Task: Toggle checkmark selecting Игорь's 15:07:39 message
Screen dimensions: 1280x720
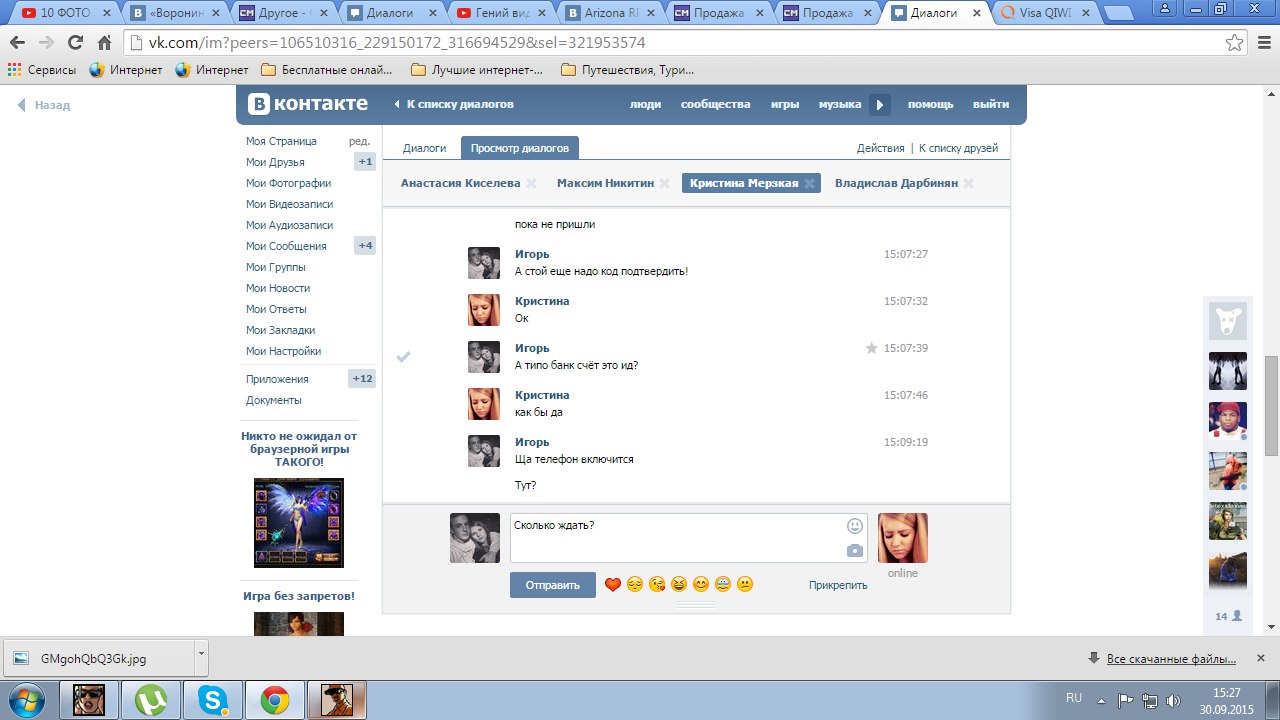Action: [x=404, y=357]
